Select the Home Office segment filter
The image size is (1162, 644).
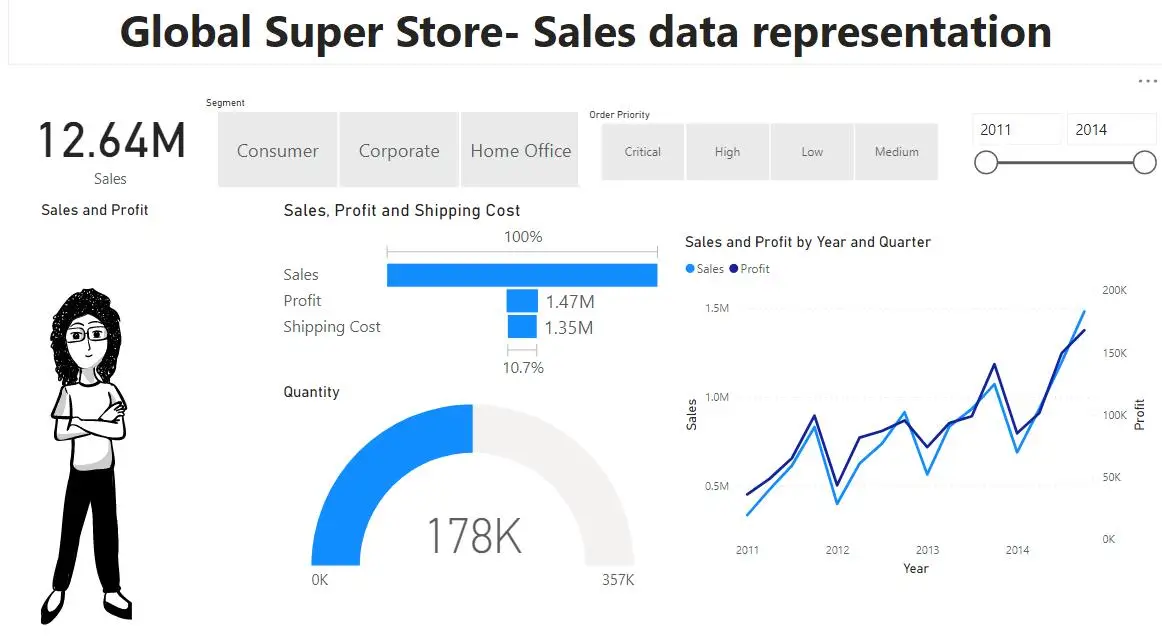(520, 150)
